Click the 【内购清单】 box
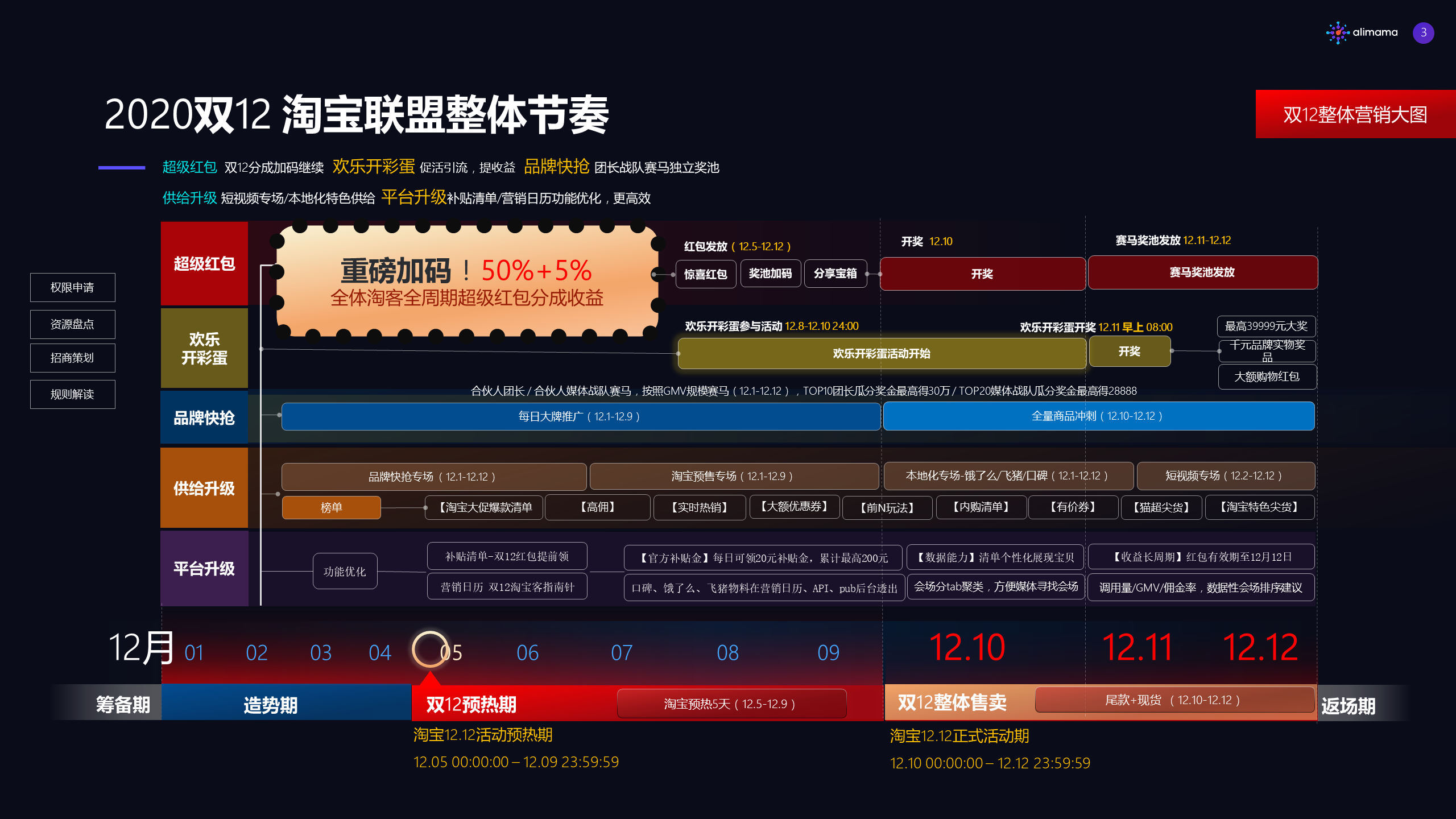The image size is (1456, 819). tap(981, 507)
